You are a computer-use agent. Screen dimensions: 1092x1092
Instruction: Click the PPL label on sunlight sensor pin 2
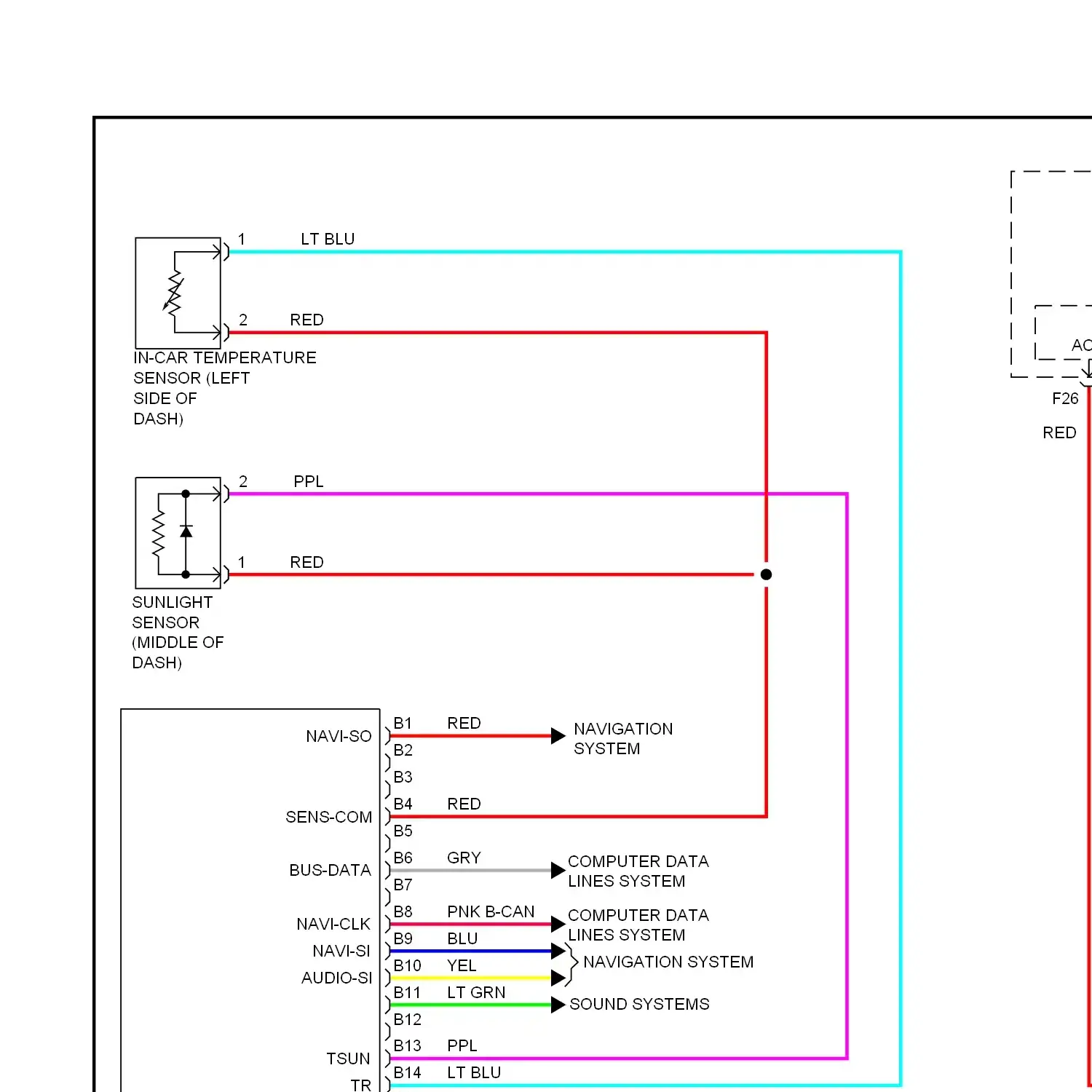[x=309, y=481]
